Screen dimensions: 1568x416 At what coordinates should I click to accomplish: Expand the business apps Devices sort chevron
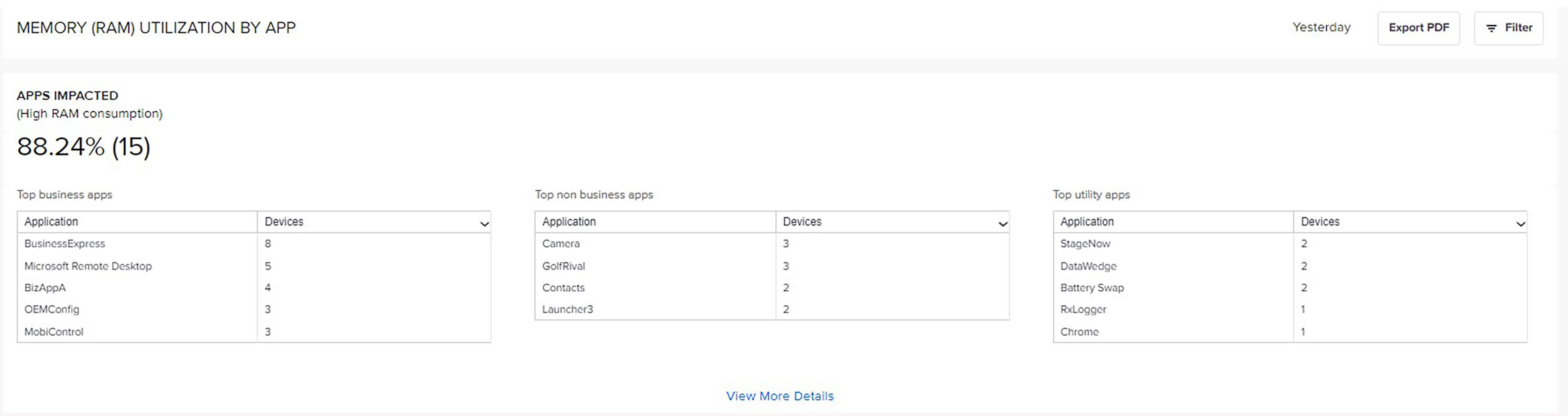(484, 224)
